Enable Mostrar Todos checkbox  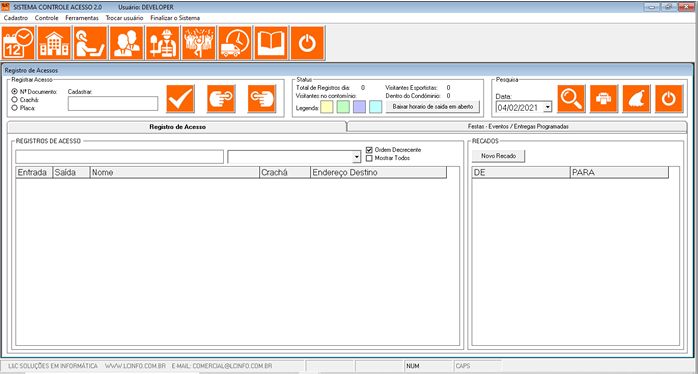tap(369, 158)
